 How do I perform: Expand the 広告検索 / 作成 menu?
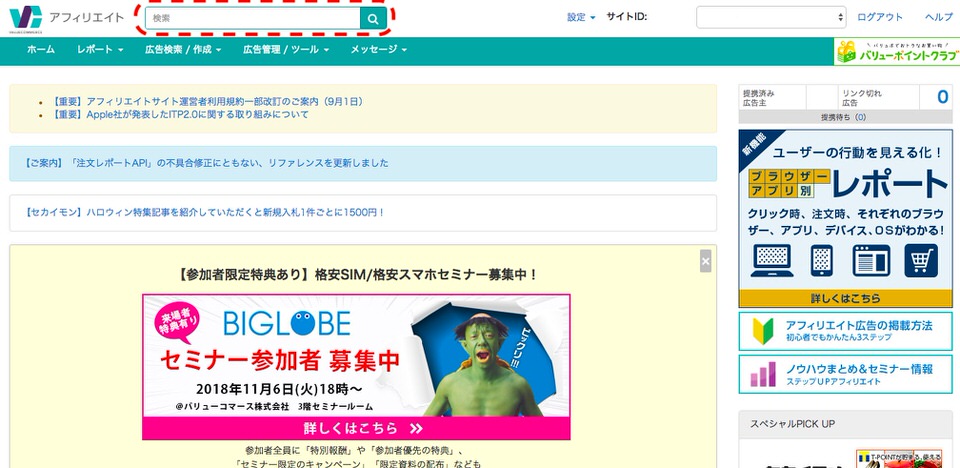183,50
